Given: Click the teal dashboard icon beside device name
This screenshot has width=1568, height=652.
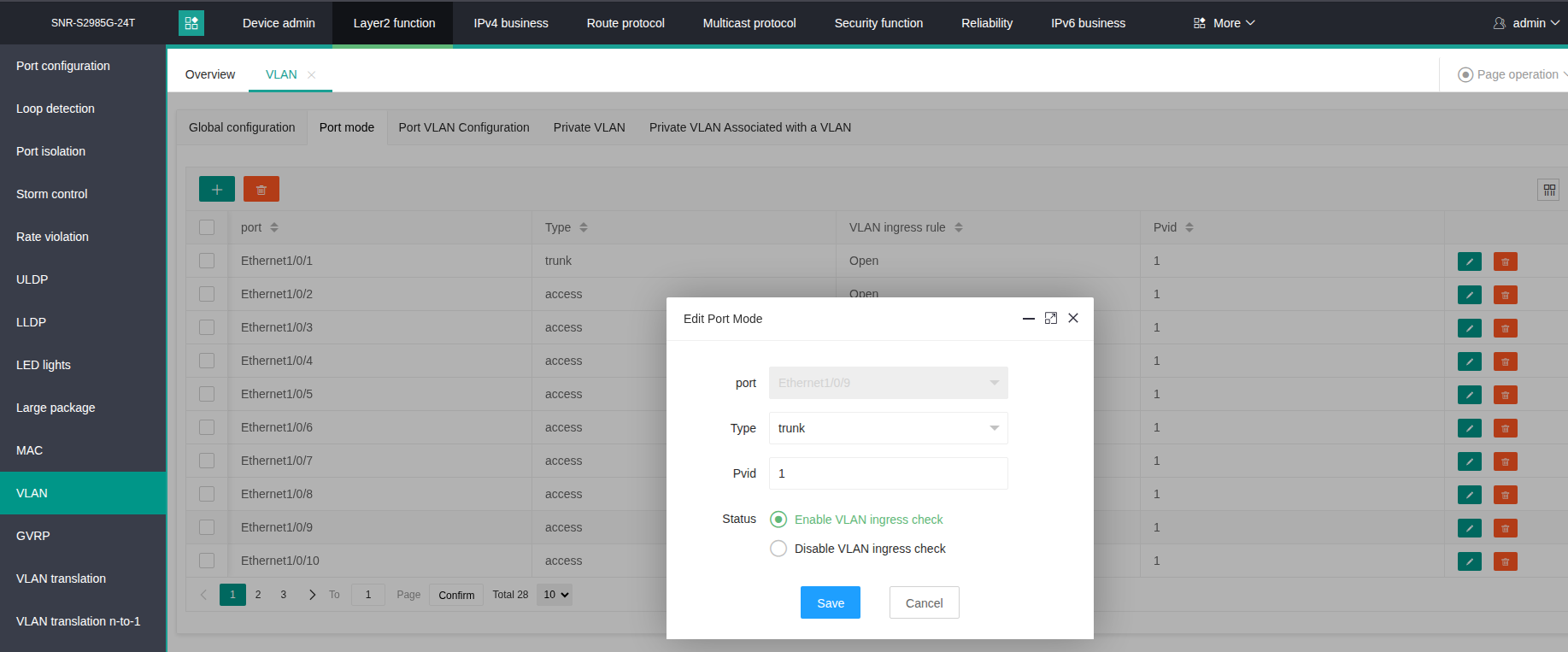Looking at the screenshot, I should tap(191, 23).
